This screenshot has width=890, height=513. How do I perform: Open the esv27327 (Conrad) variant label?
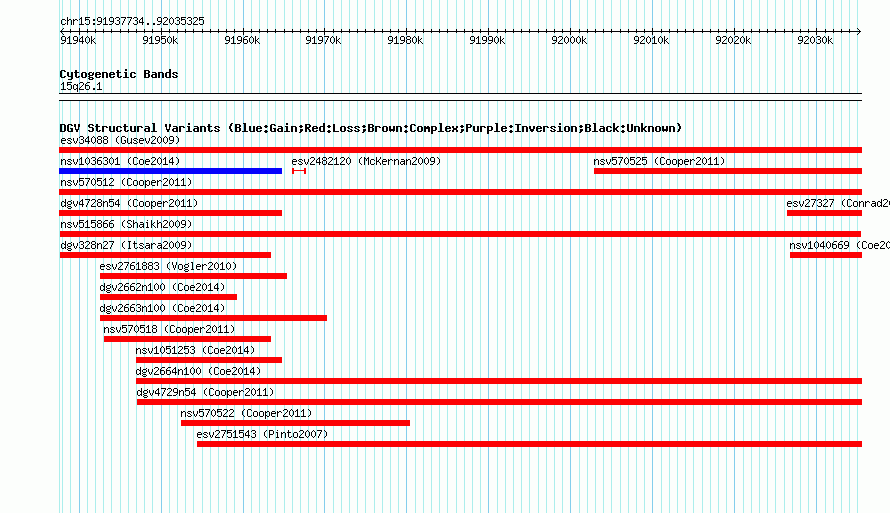click(x=838, y=203)
